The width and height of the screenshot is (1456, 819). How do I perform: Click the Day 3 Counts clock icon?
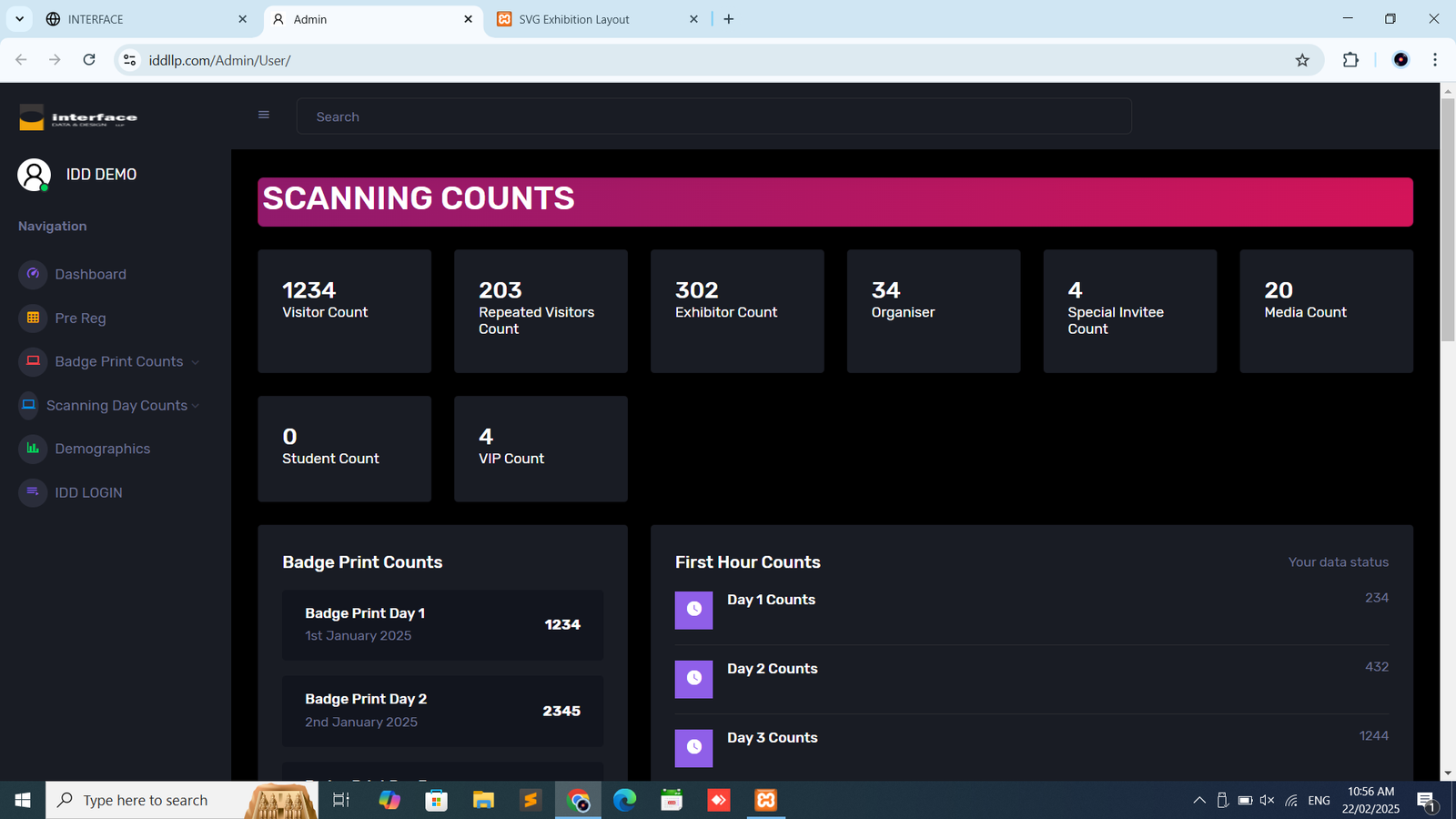click(693, 747)
